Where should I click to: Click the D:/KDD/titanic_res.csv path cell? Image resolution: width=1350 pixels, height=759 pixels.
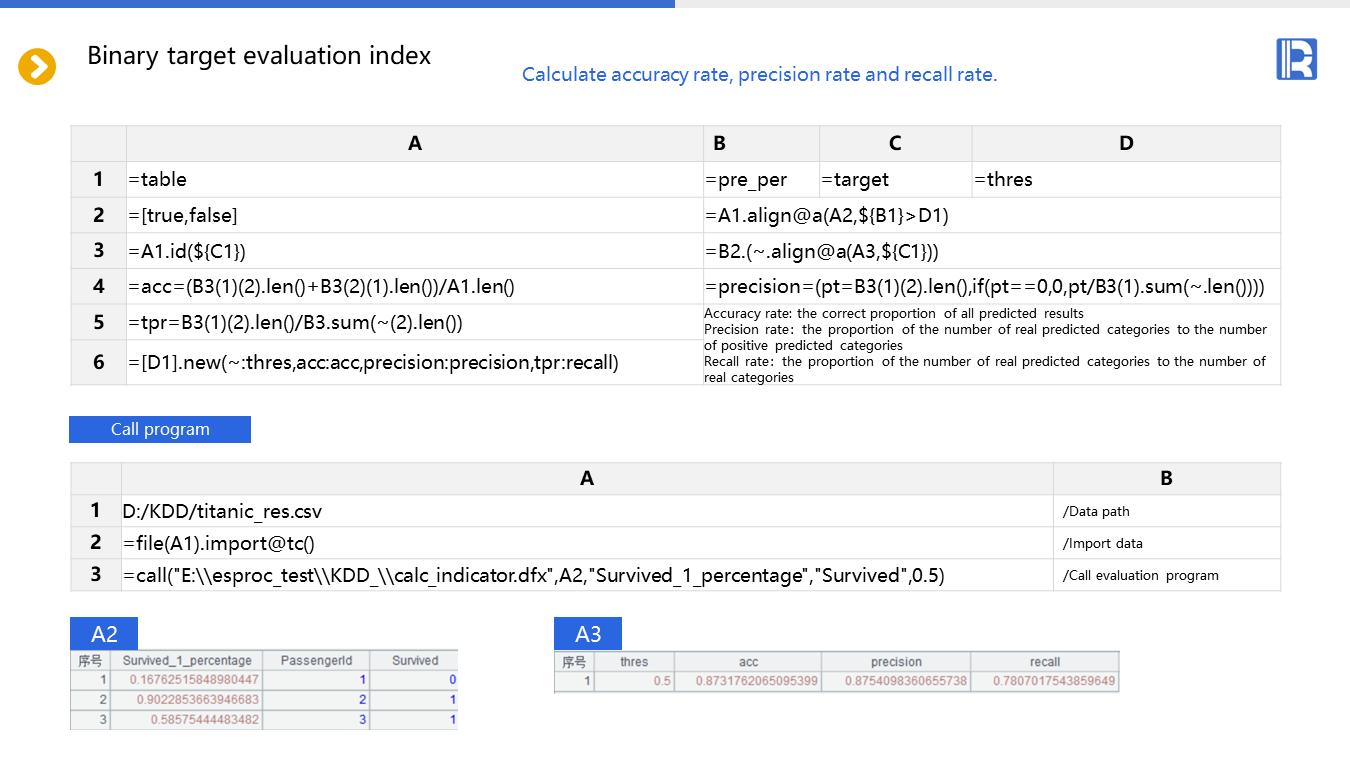tap(586, 511)
